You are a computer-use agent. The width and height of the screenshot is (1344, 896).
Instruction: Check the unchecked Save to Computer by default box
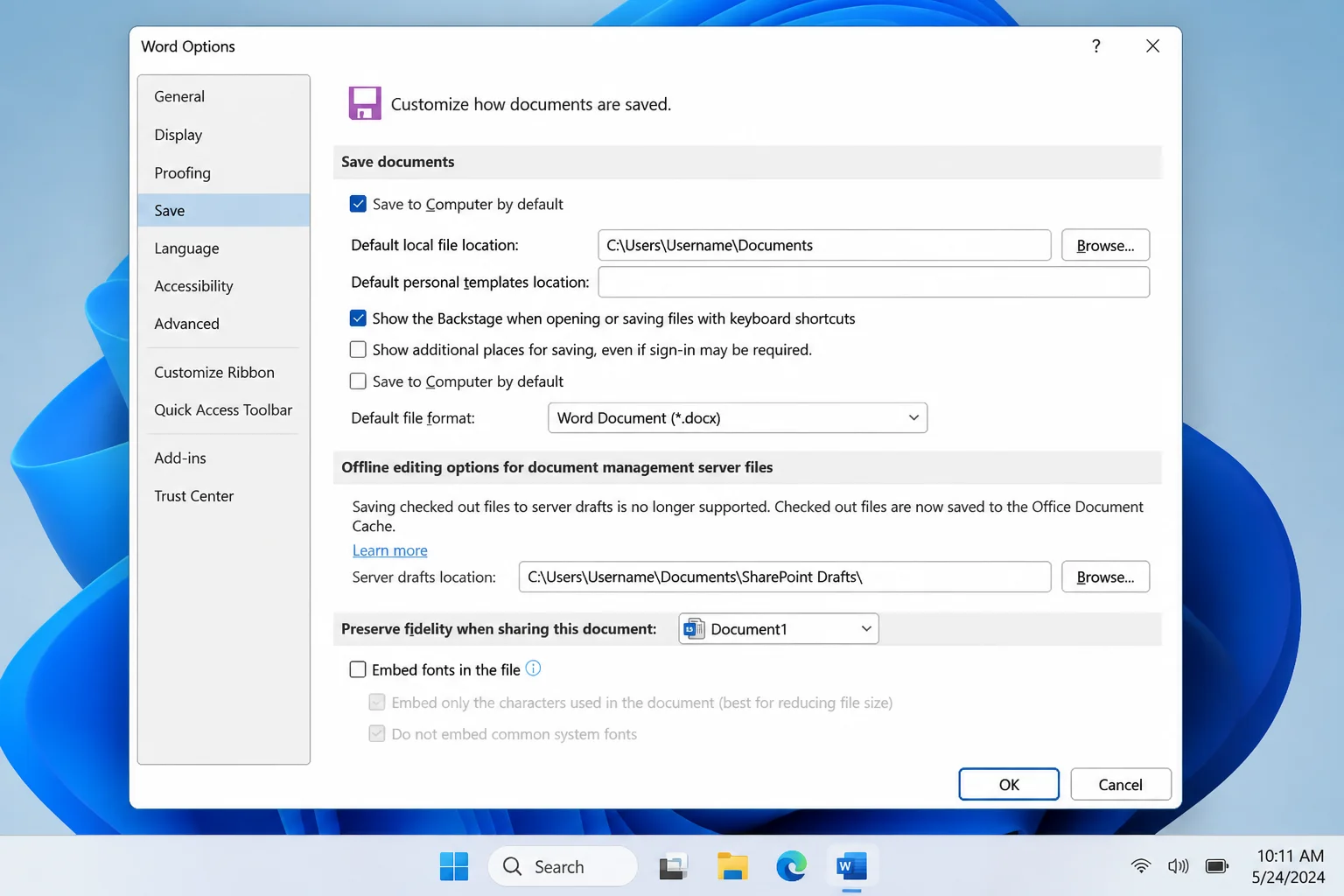358,381
